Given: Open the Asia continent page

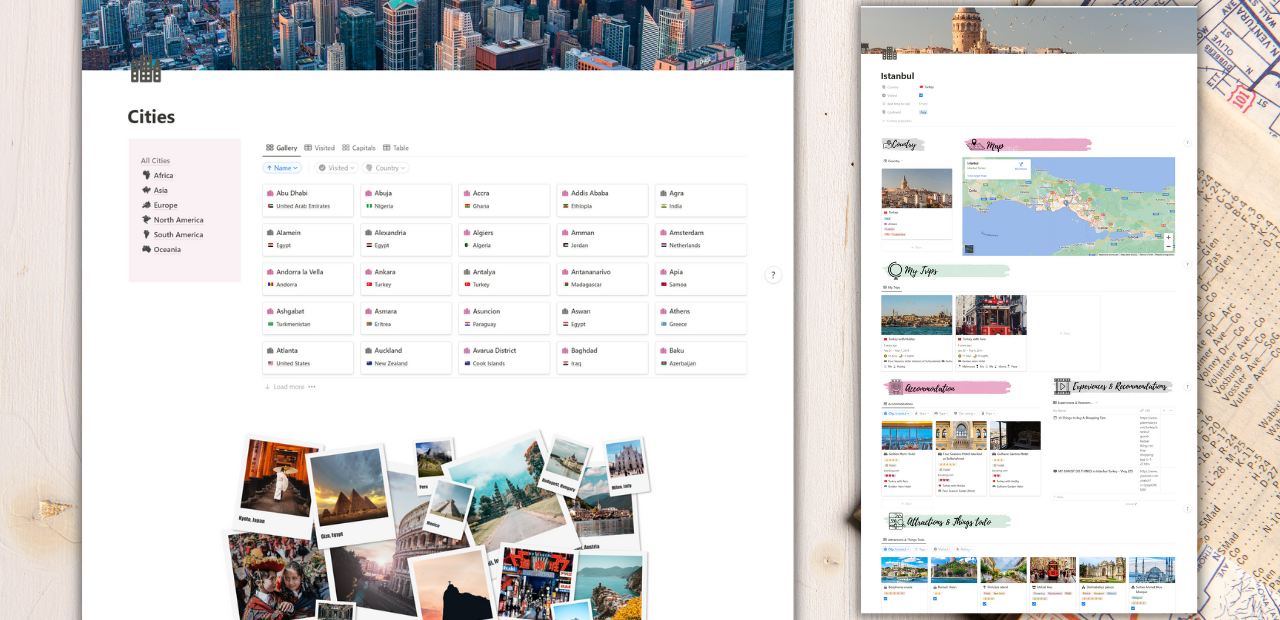Looking at the screenshot, I should coord(155,190).
